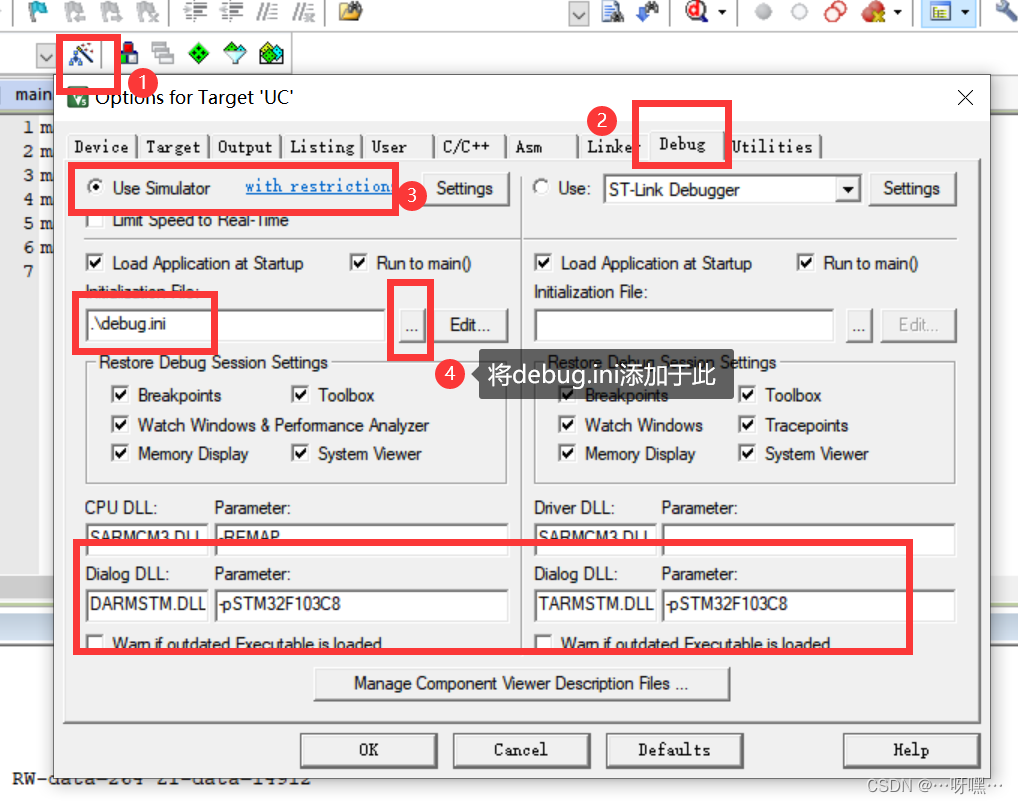Viewport: 1018px width, 804px height.
Task: Open the ST-Link Debugger dropdown
Action: [x=847, y=190]
